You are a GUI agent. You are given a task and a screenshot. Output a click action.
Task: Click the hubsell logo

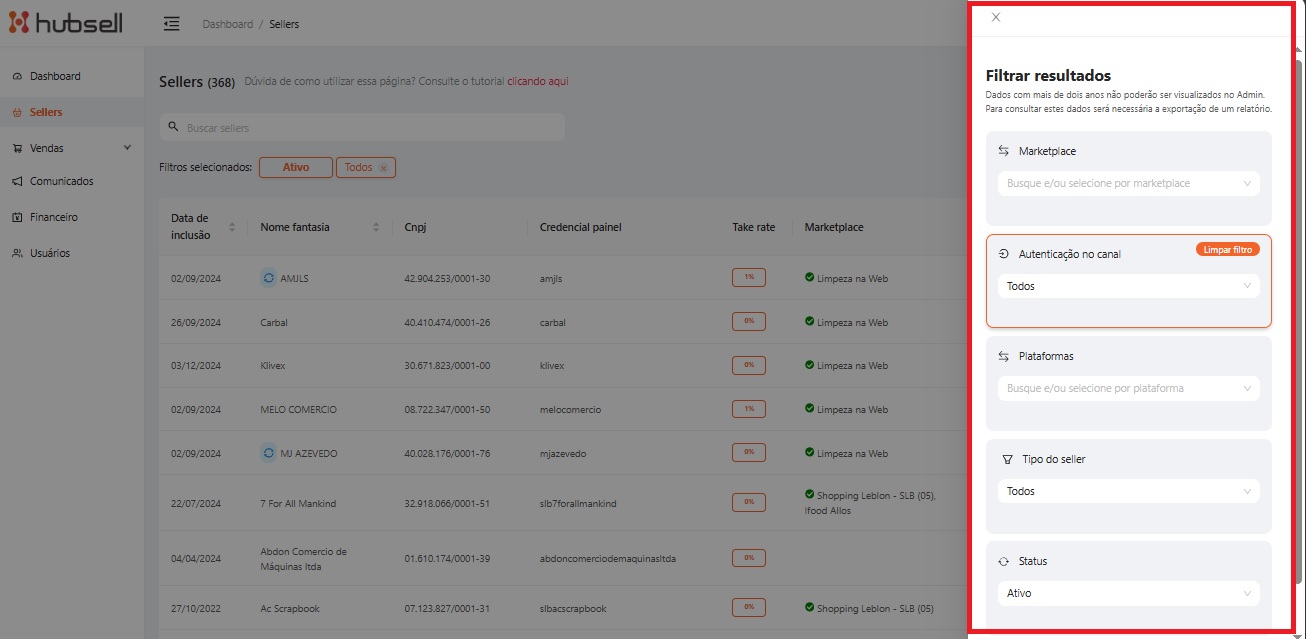(x=66, y=23)
